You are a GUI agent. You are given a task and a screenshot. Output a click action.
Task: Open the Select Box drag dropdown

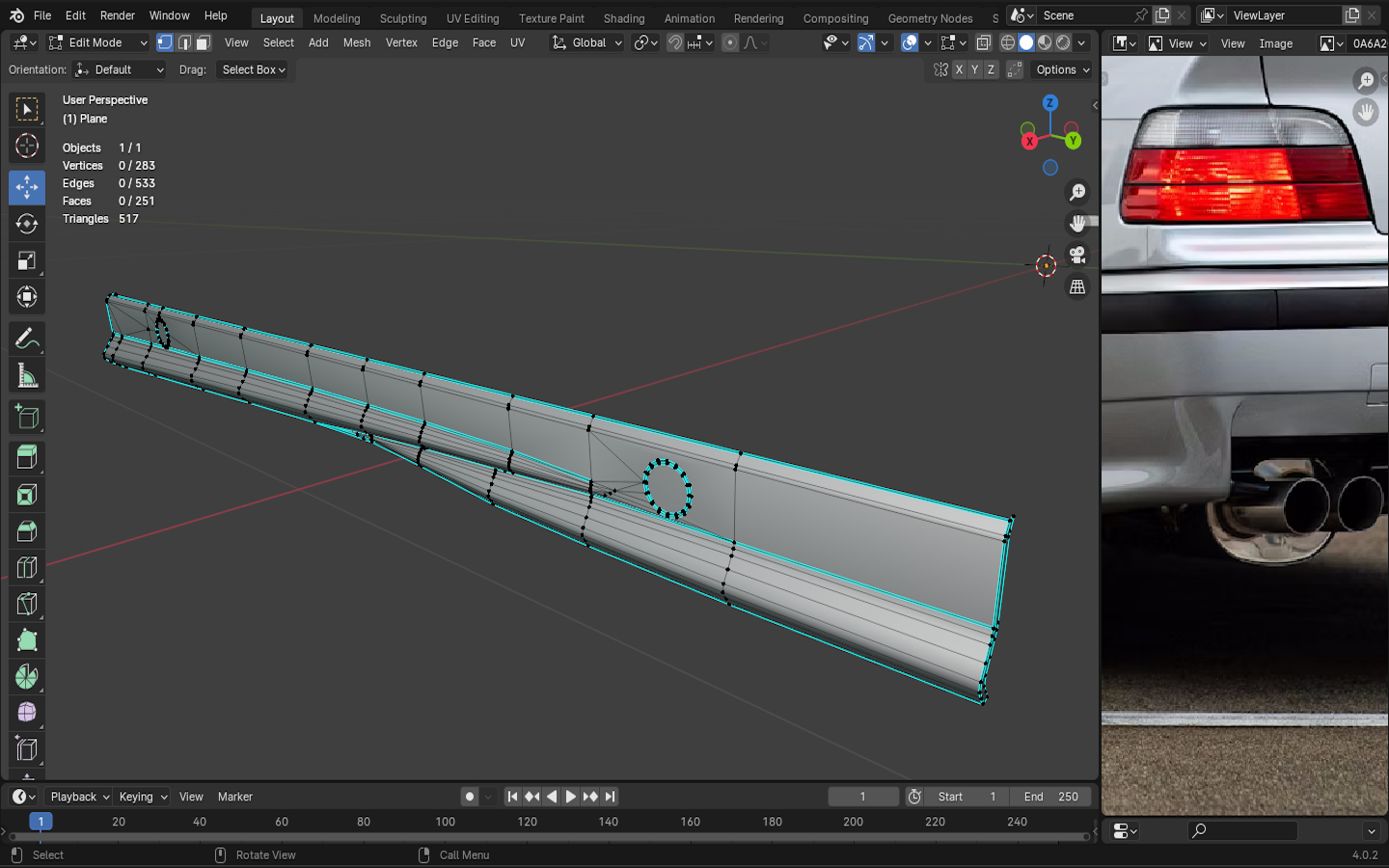254,69
